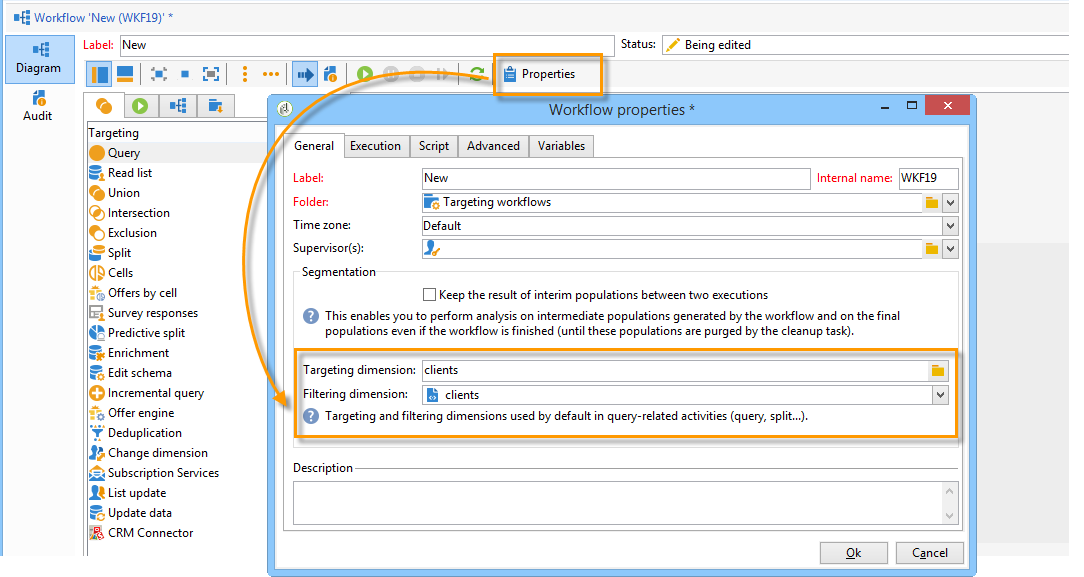Click the main workflow Label field

367,46
